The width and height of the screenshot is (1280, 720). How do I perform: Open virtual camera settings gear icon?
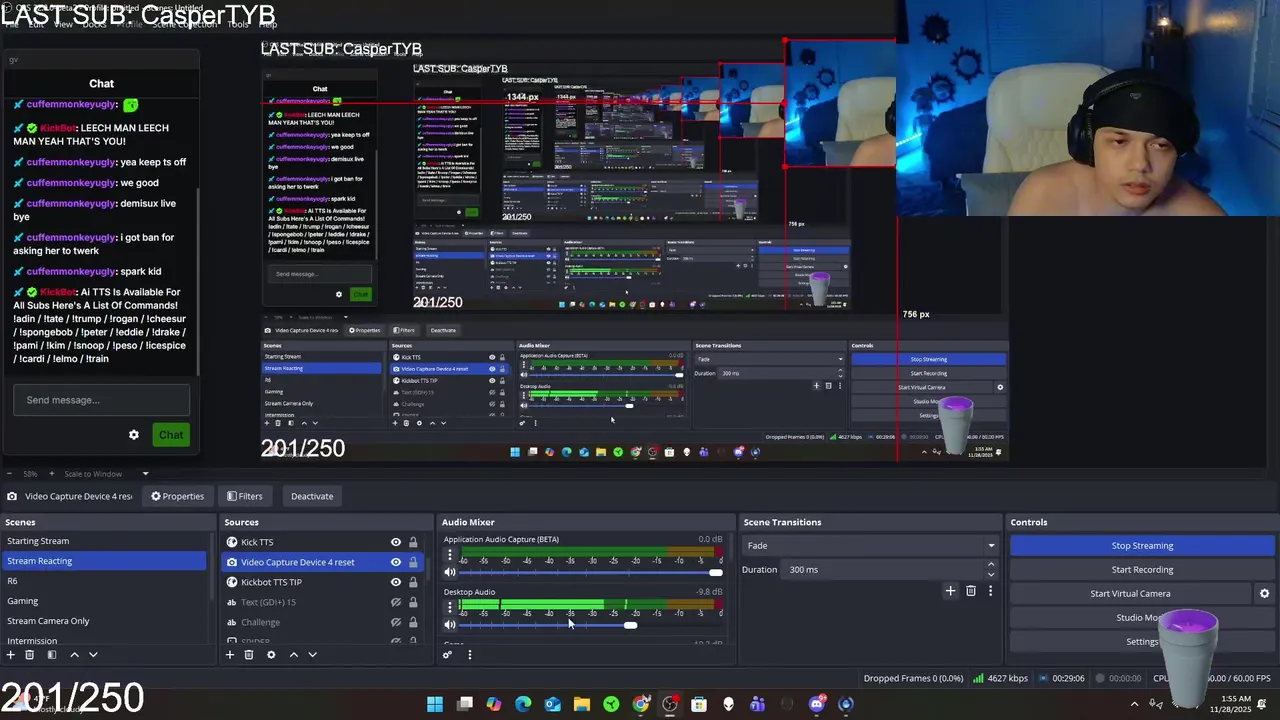tap(1264, 594)
